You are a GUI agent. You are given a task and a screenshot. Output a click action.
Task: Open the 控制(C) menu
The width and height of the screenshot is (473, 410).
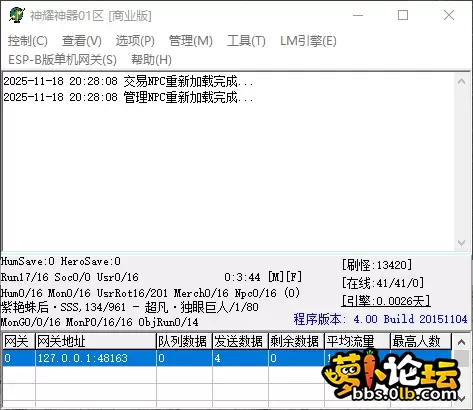click(28, 41)
